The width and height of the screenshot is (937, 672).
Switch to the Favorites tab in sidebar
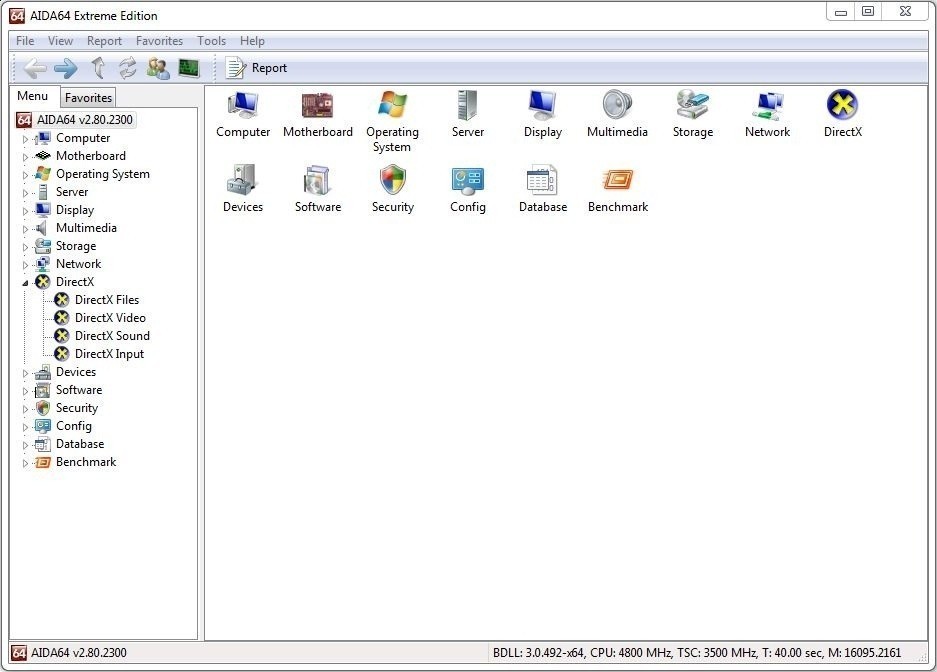pos(88,97)
